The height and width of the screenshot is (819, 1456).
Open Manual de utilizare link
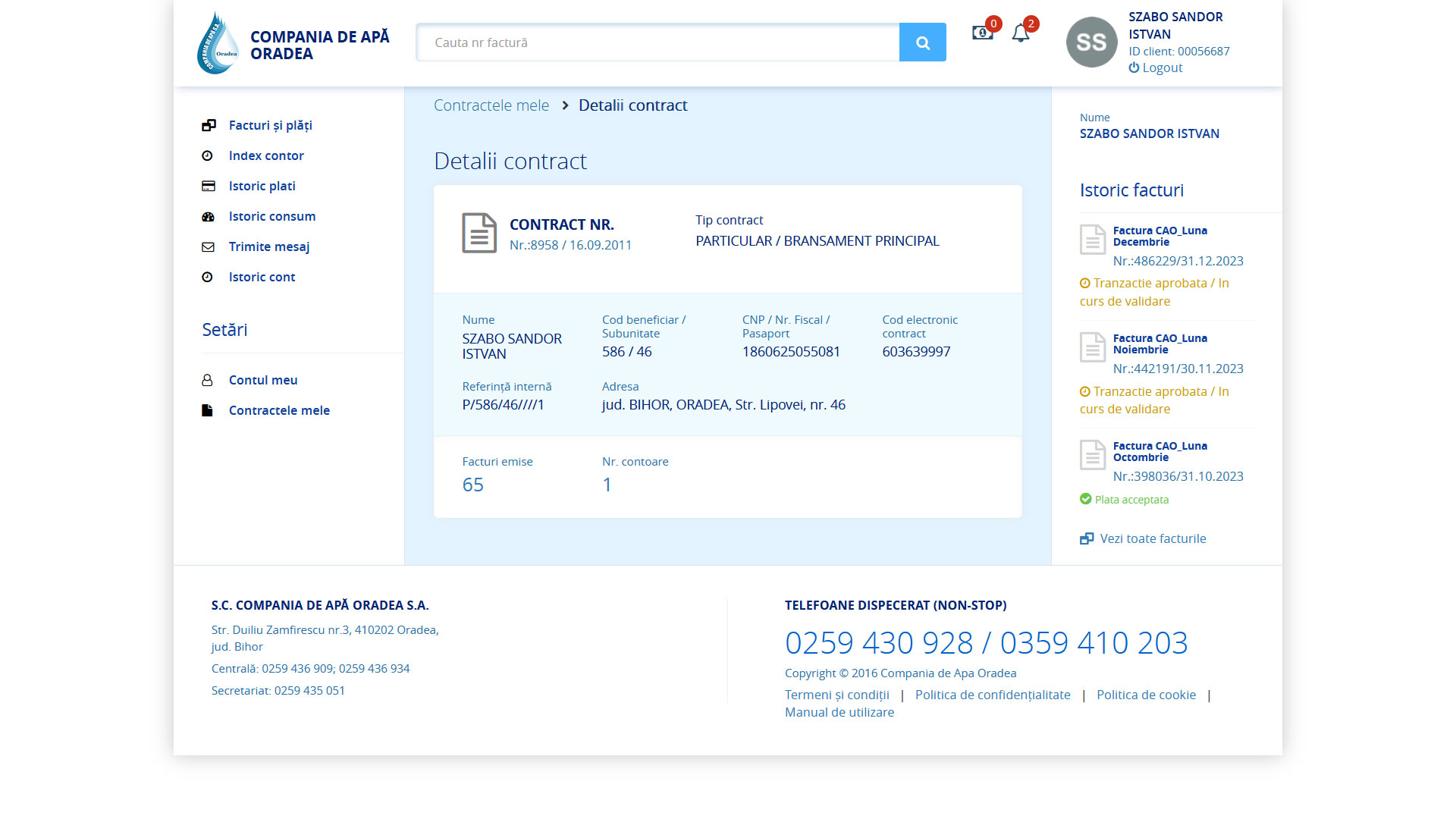pos(839,712)
